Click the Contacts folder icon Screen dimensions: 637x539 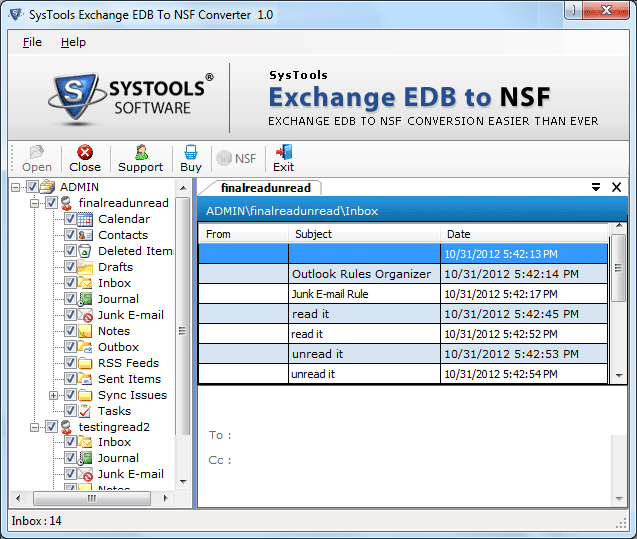[85, 235]
